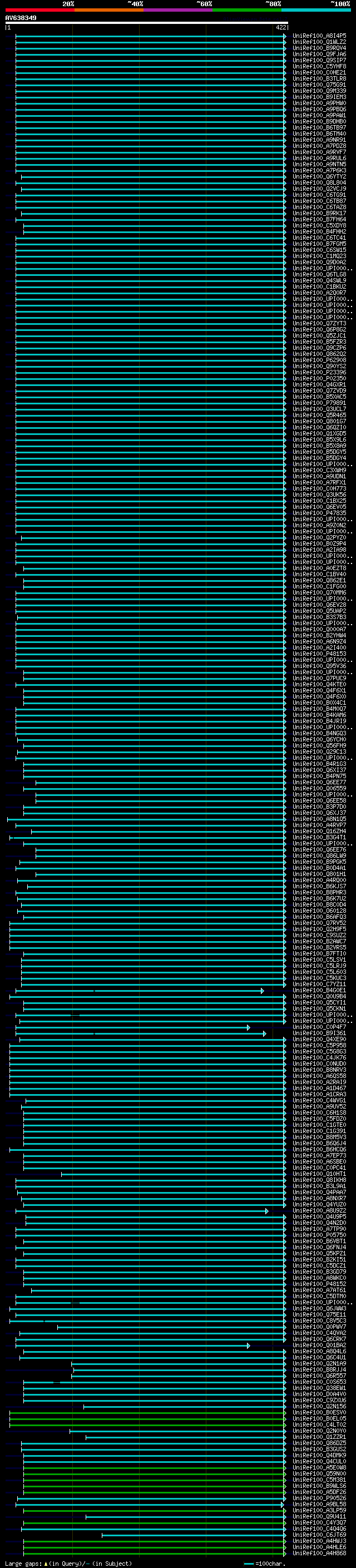Viewport: 356px width, 1568px height.
Task: Click the query end position 422
Action: (x=281, y=27)
